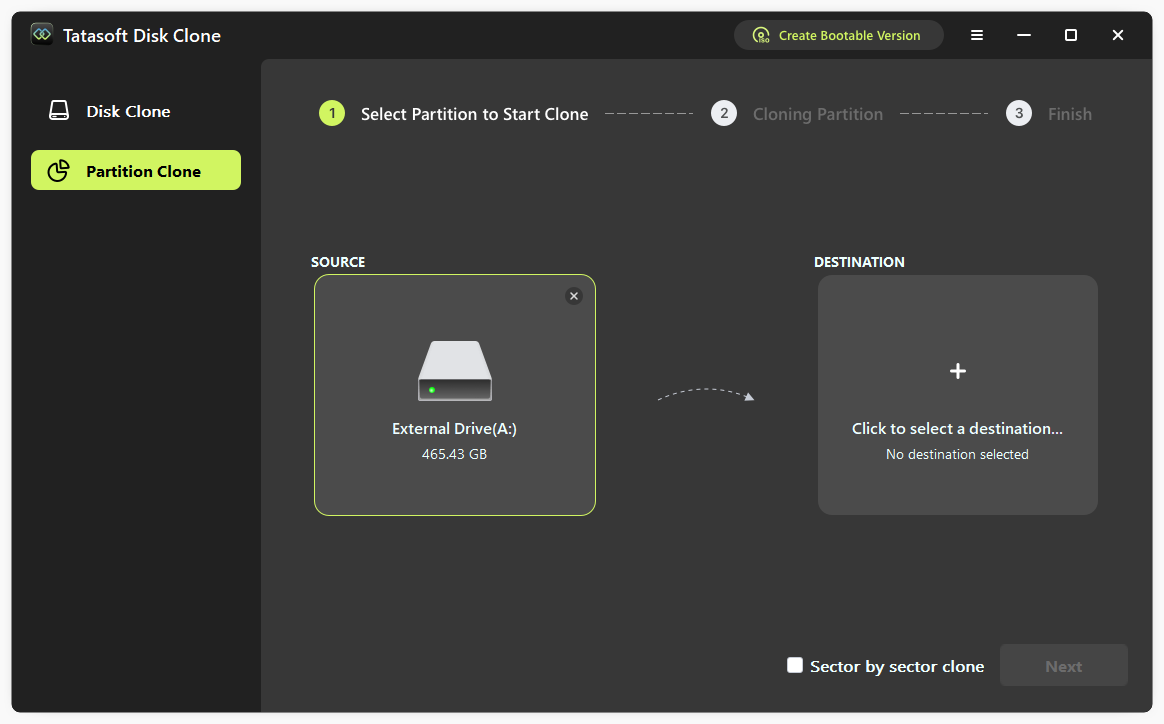This screenshot has height=724, width=1164.
Task: Click the dashed arrow between source and destination
Action: tap(705, 395)
